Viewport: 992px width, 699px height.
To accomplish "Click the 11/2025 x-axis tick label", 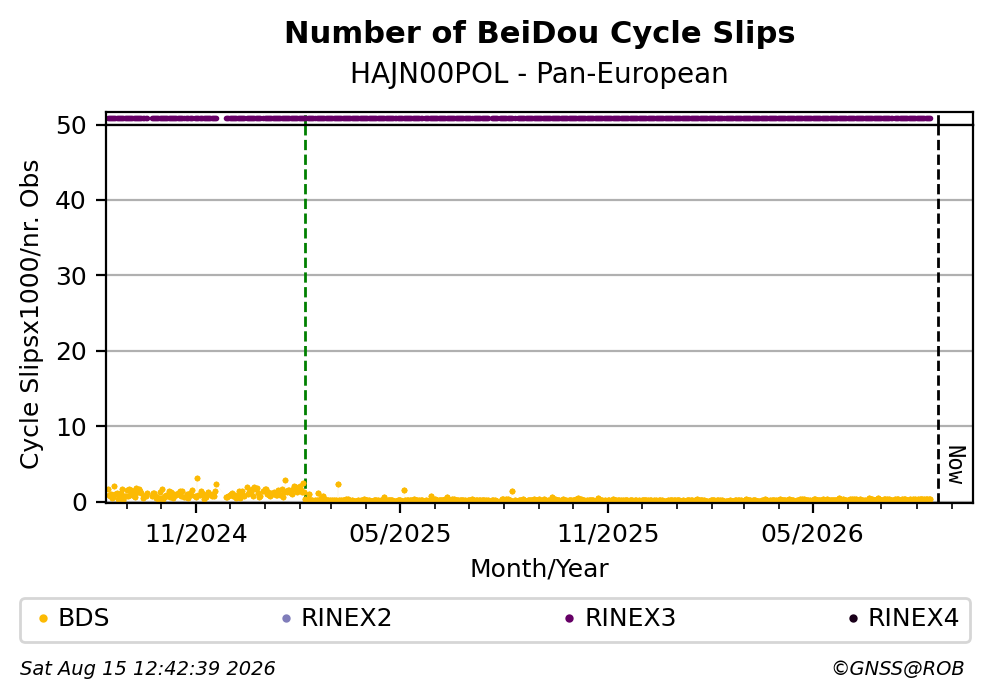I will tap(608, 534).
